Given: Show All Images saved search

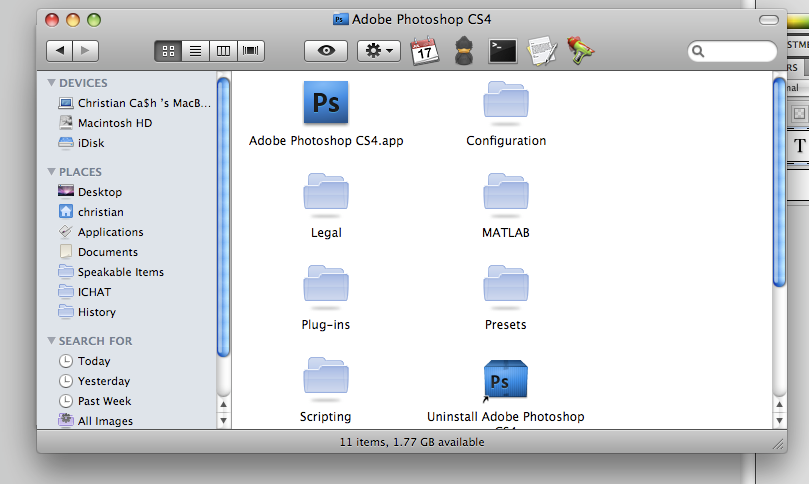Looking at the screenshot, I should tap(95, 421).
